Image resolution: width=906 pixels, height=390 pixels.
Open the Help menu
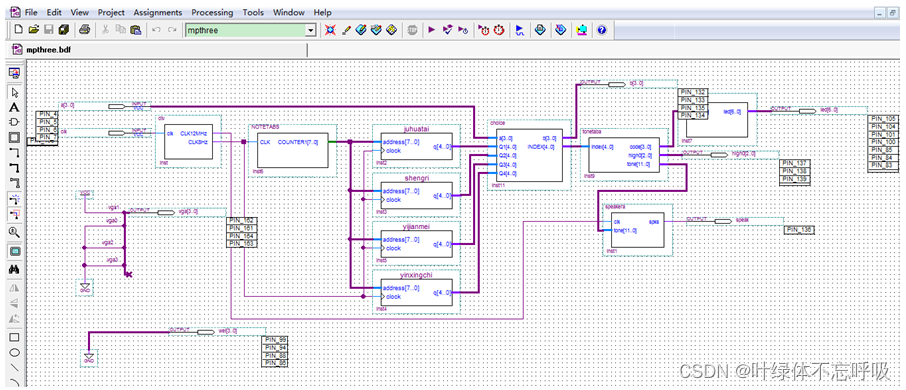[322, 12]
